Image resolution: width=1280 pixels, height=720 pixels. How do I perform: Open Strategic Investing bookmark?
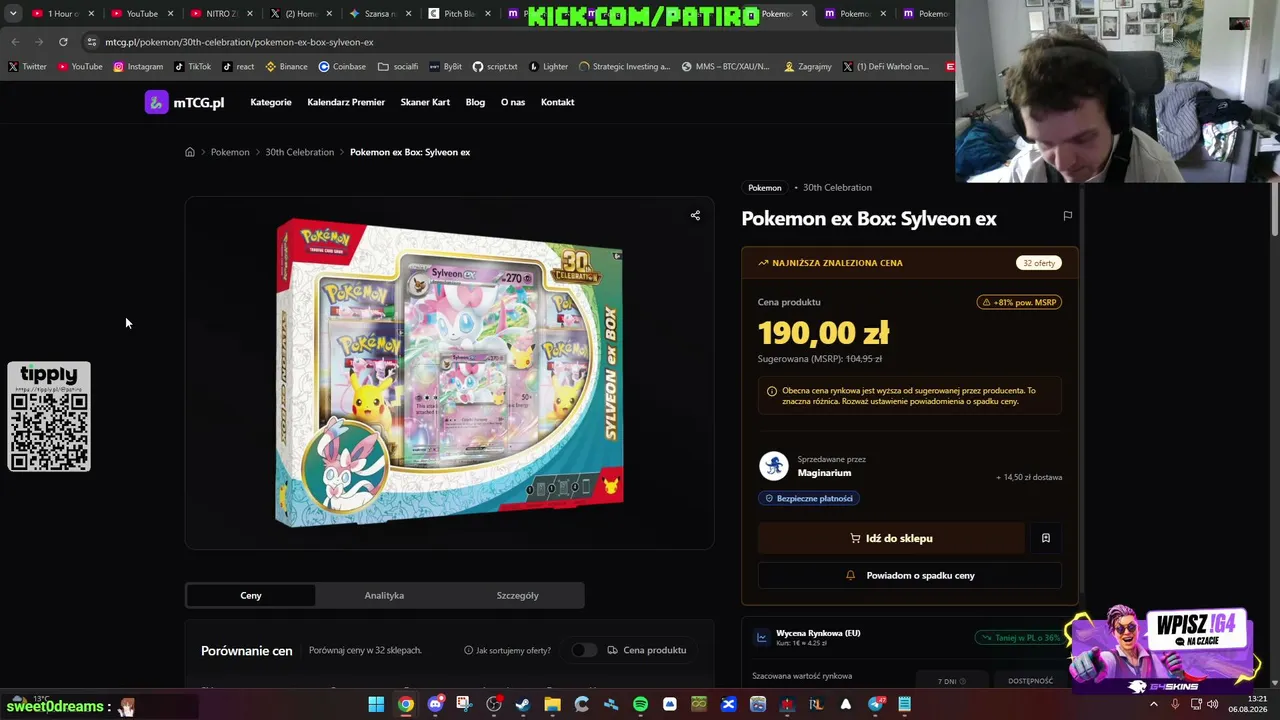pos(624,67)
